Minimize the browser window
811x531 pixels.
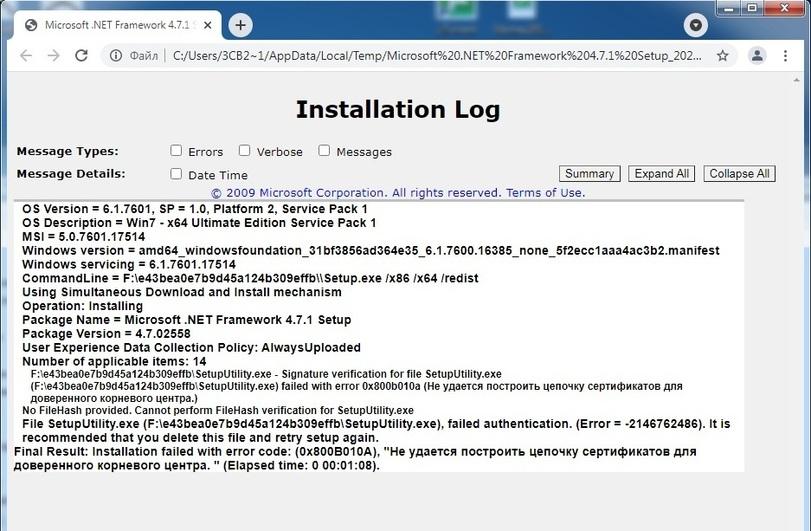point(729,8)
